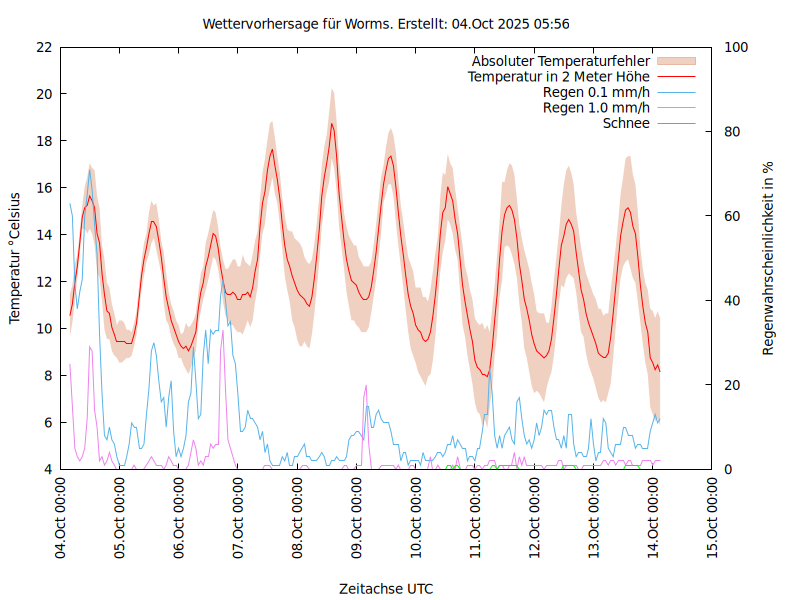Click the 100 tick on the rain probability axis
The width and height of the screenshot is (800, 600).
tap(734, 47)
